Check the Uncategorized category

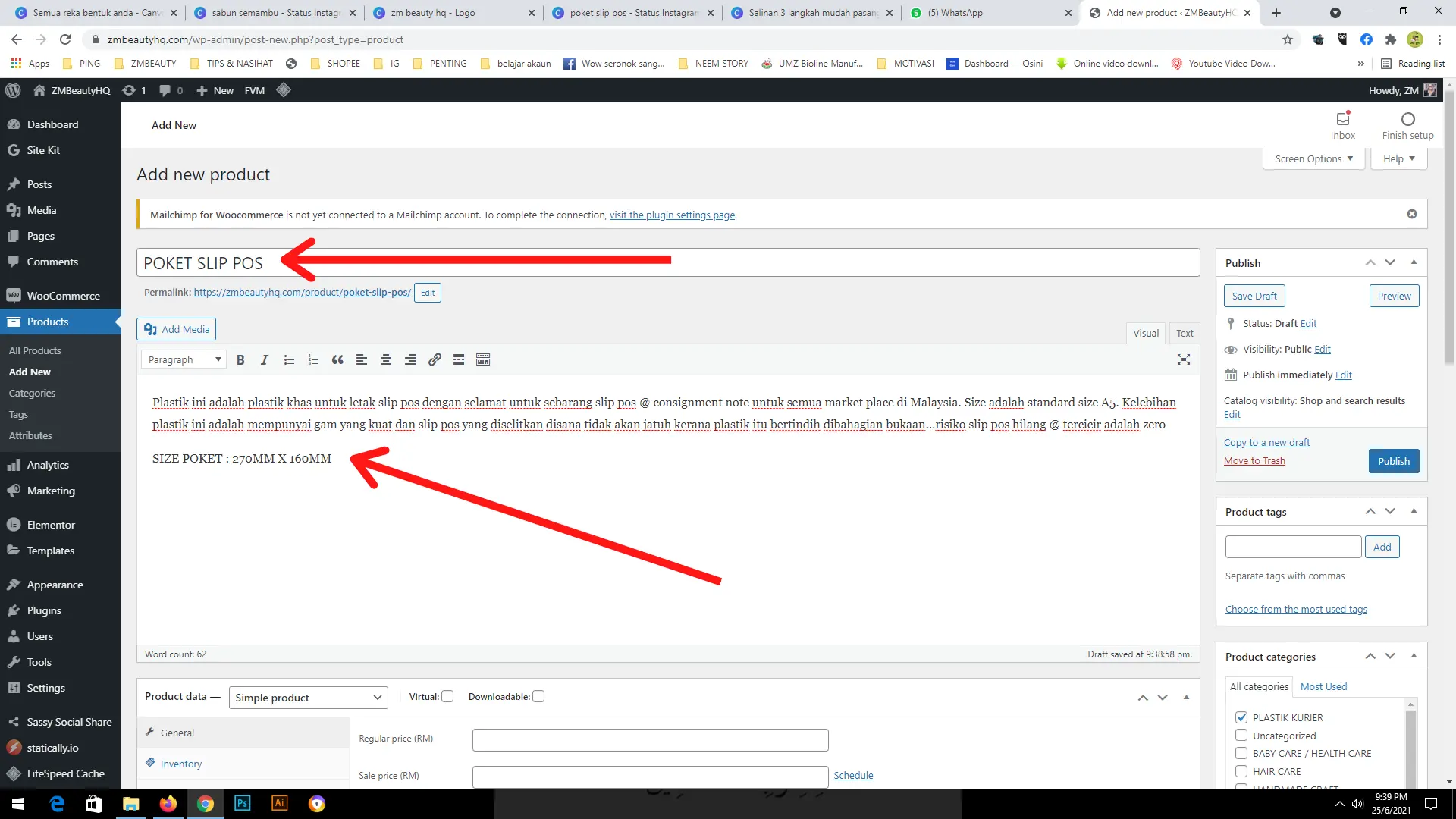(x=1241, y=735)
